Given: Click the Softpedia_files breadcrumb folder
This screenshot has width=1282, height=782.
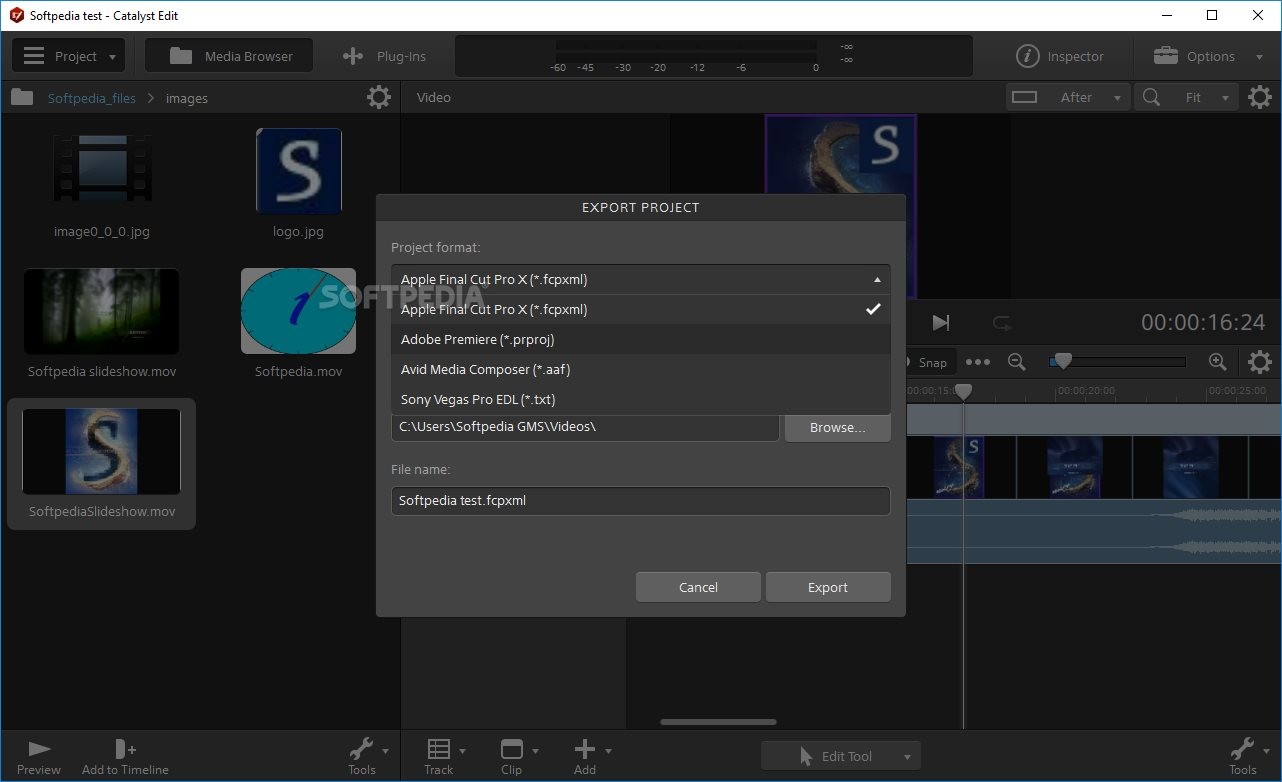Looking at the screenshot, I should click(x=91, y=98).
